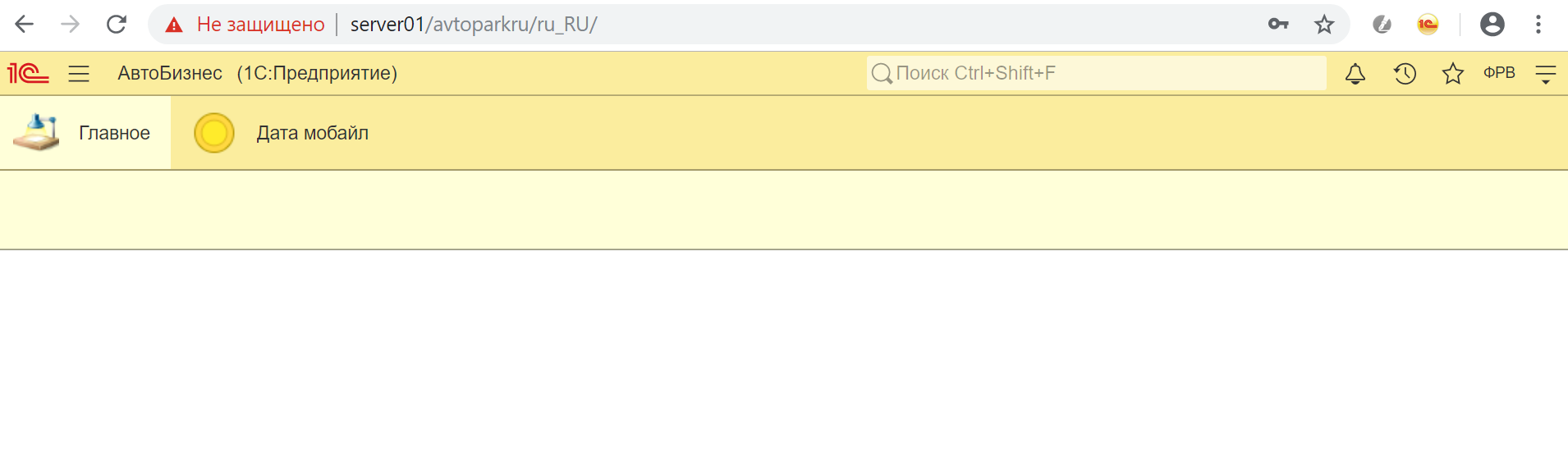This screenshot has width=1568, height=466.
Task: Open the hamburger sections menu
Action: (79, 74)
